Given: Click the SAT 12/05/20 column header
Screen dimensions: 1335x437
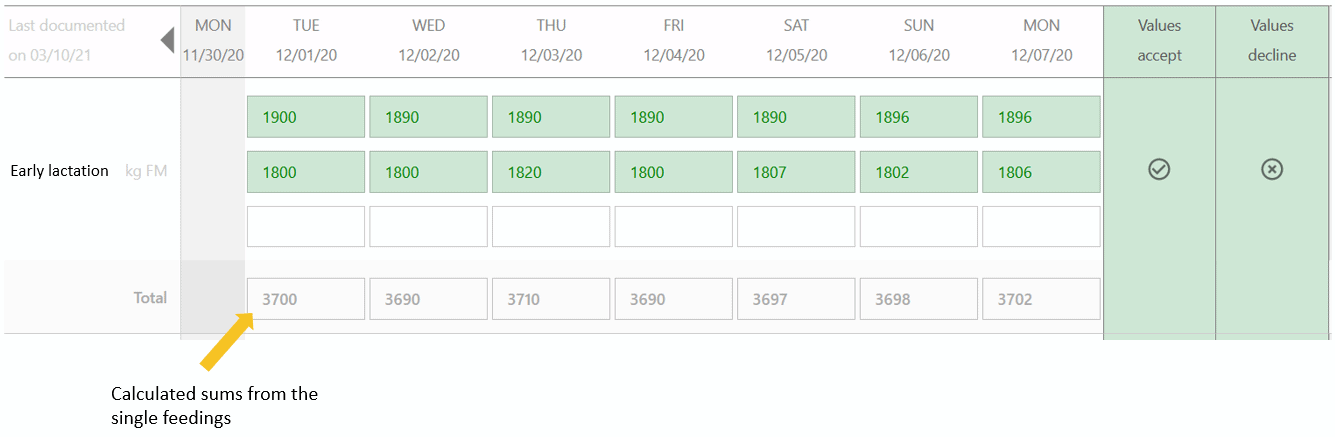Looking at the screenshot, I should (796, 40).
